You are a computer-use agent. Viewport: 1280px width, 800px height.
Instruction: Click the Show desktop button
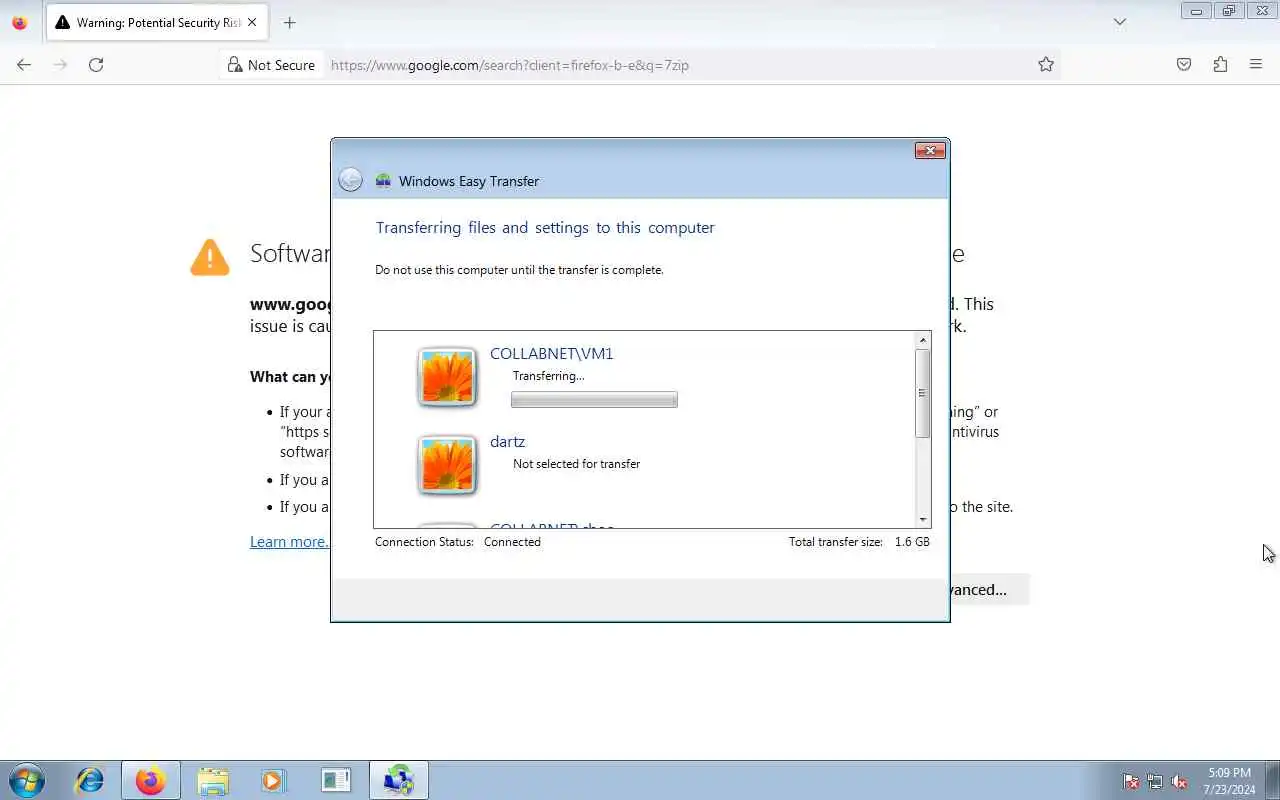pyautogui.click(x=1272, y=780)
